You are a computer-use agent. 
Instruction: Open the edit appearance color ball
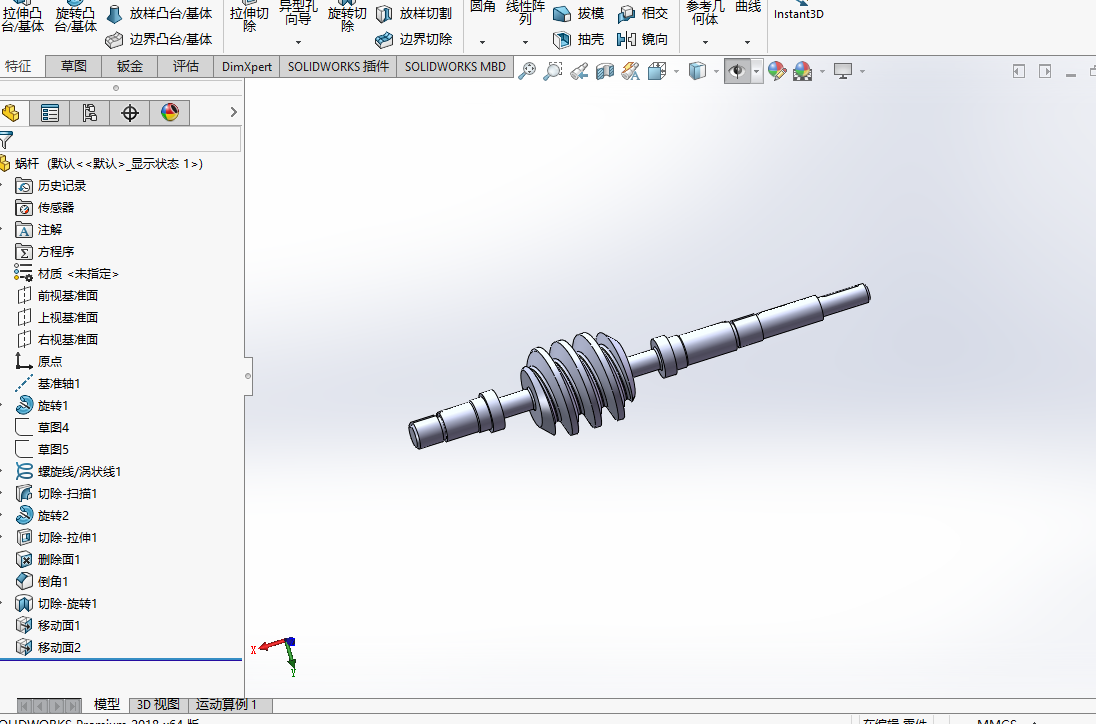(x=777, y=71)
